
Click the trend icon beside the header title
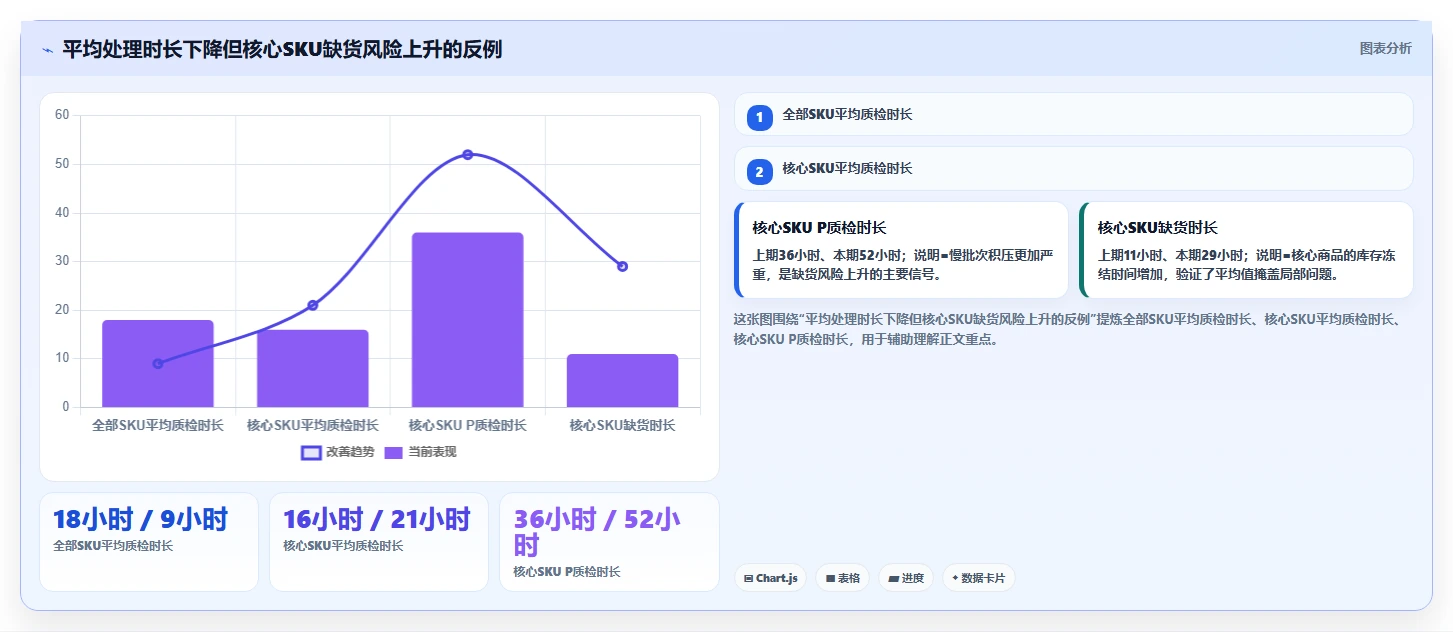tap(47, 49)
